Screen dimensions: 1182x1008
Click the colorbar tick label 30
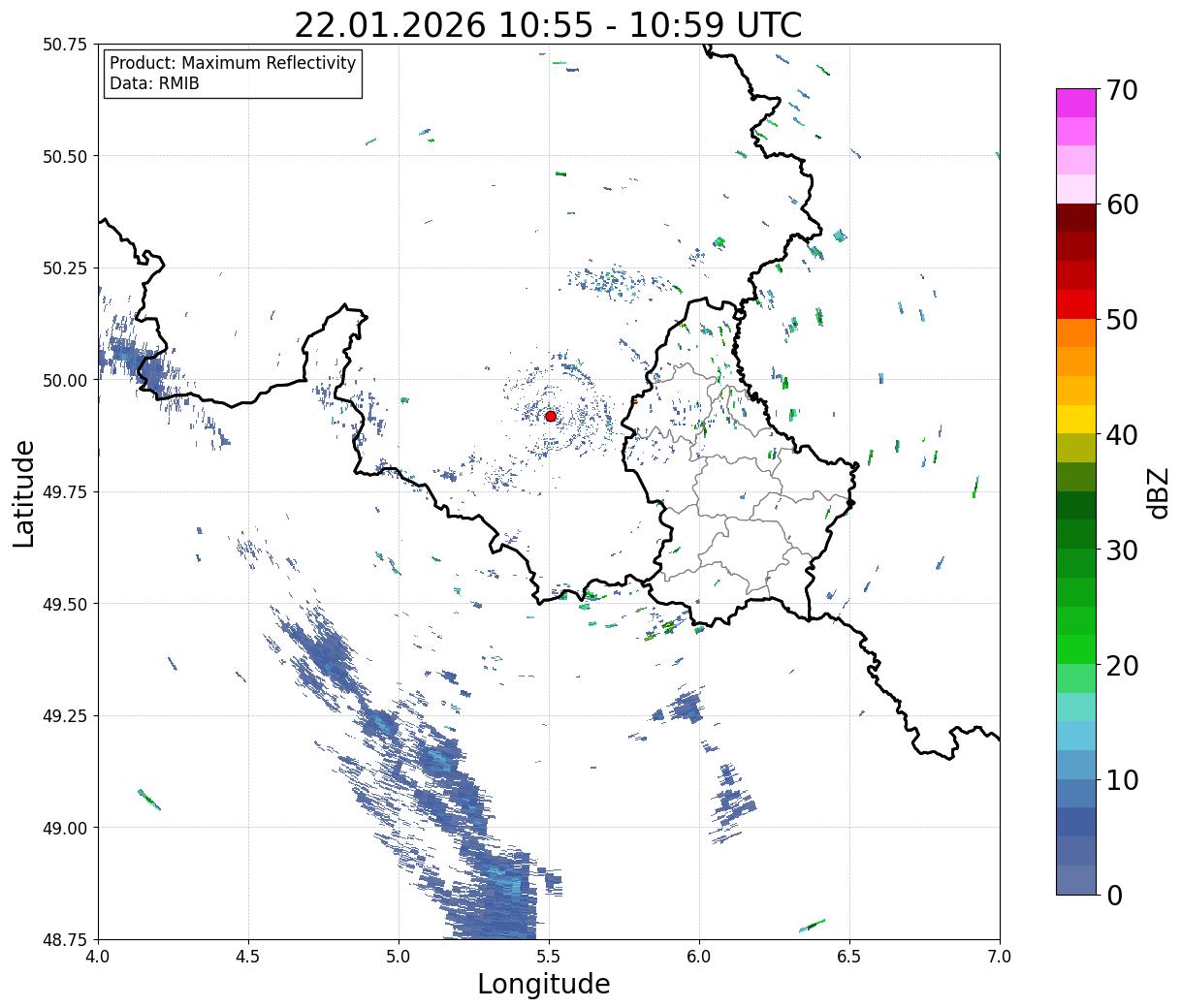tap(1122, 550)
